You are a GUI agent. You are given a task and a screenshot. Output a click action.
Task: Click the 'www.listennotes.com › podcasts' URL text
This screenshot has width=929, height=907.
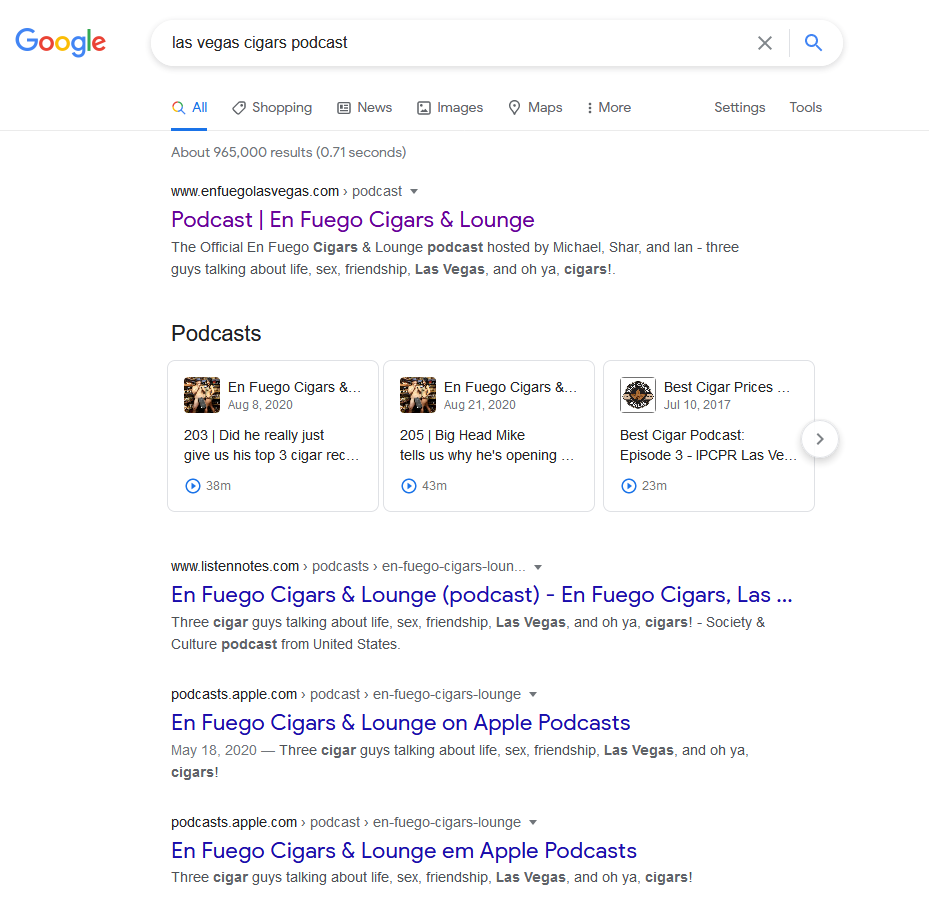(x=348, y=566)
